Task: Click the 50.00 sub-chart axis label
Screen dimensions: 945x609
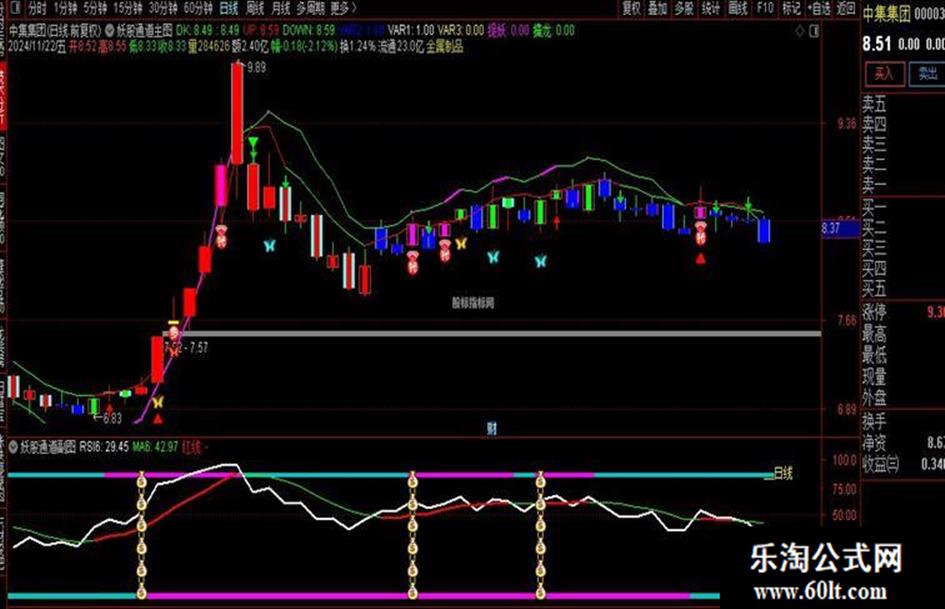Action: tap(844, 515)
